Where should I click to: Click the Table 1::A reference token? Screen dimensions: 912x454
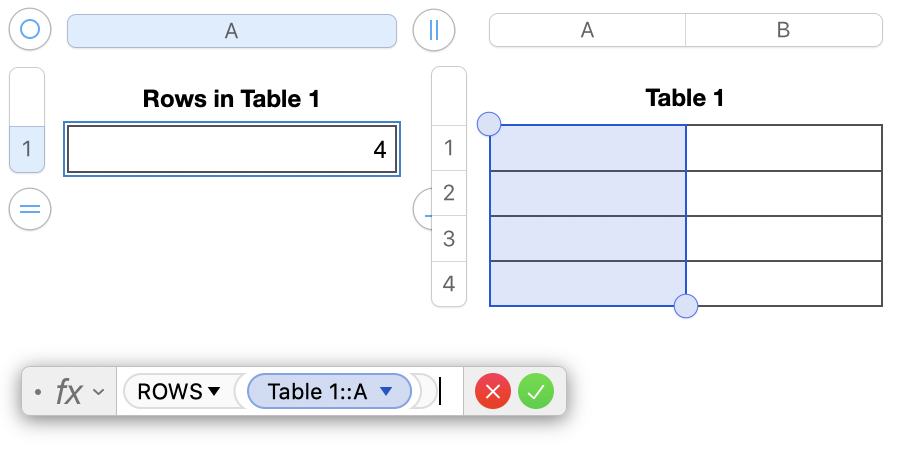(x=318, y=392)
